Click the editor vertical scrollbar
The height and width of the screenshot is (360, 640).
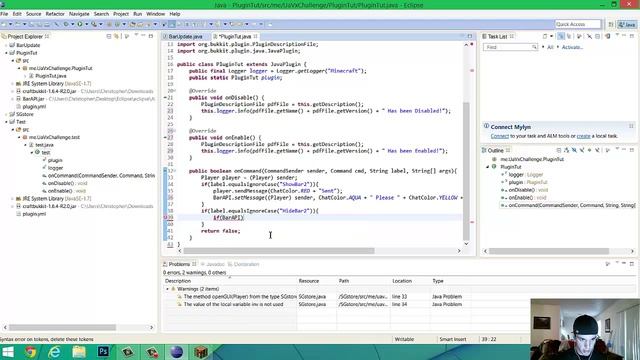click(467, 171)
